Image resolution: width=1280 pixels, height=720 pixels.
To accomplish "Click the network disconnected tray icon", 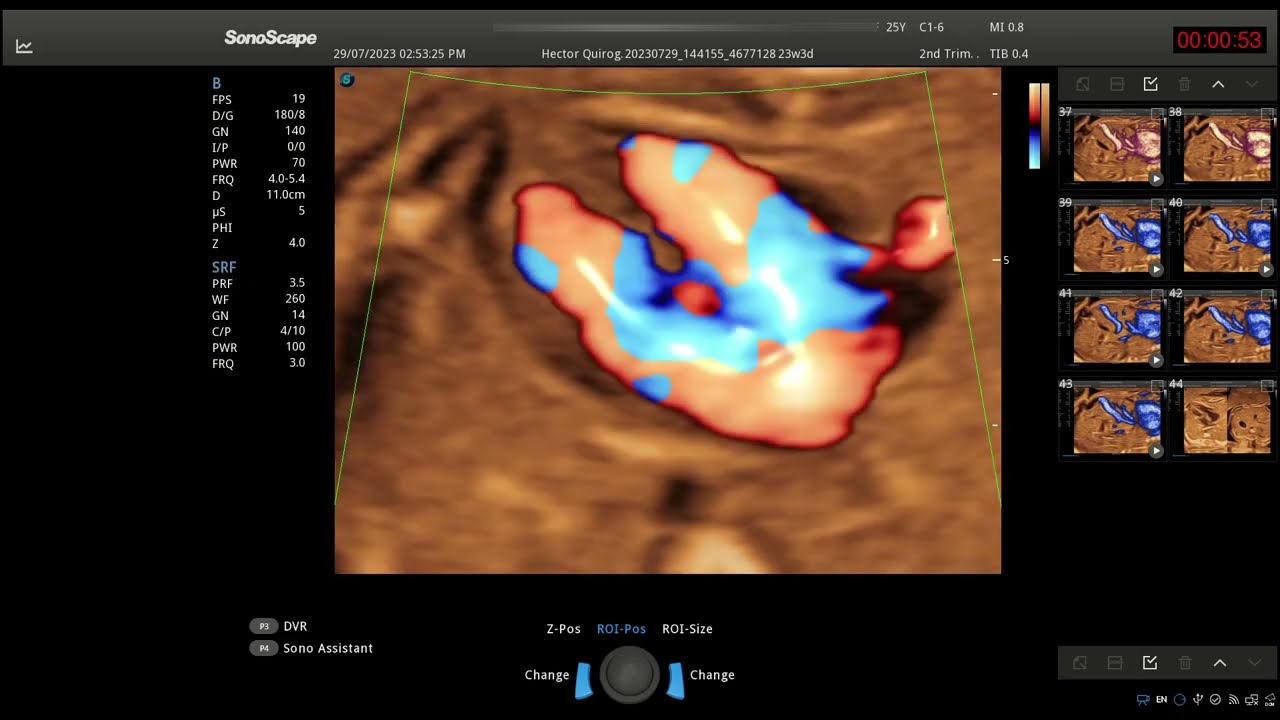I will point(1250,700).
